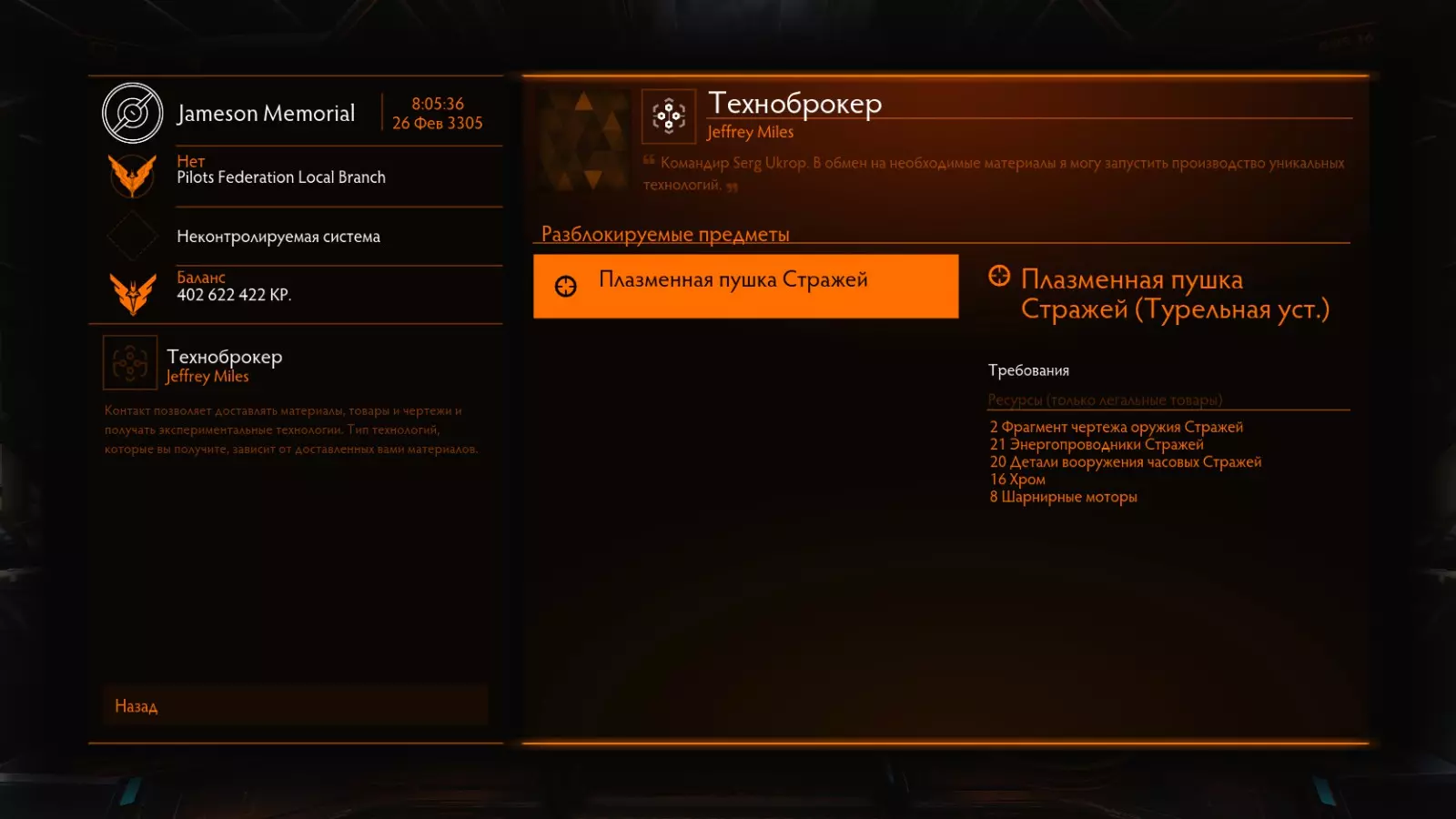The height and width of the screenshot is (819, 1456).
Task: Click the 16 Хром requirement entry
Action: [1017, 479]
